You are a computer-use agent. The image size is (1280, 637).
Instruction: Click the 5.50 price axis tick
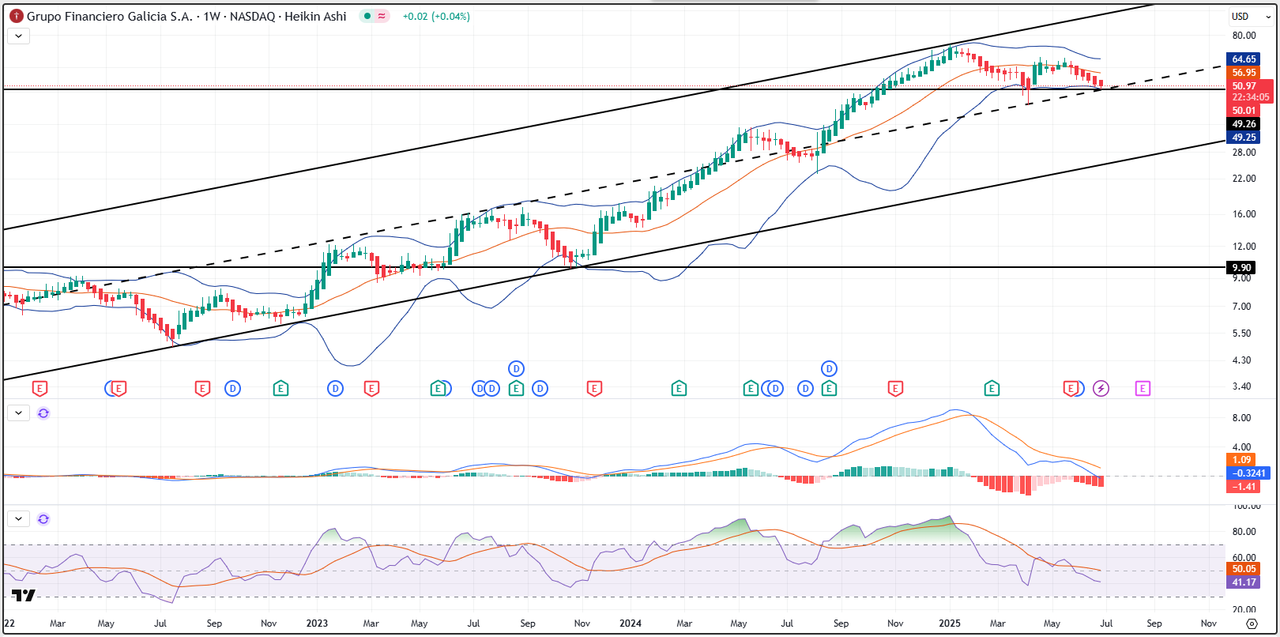(x=1241, y=333)
